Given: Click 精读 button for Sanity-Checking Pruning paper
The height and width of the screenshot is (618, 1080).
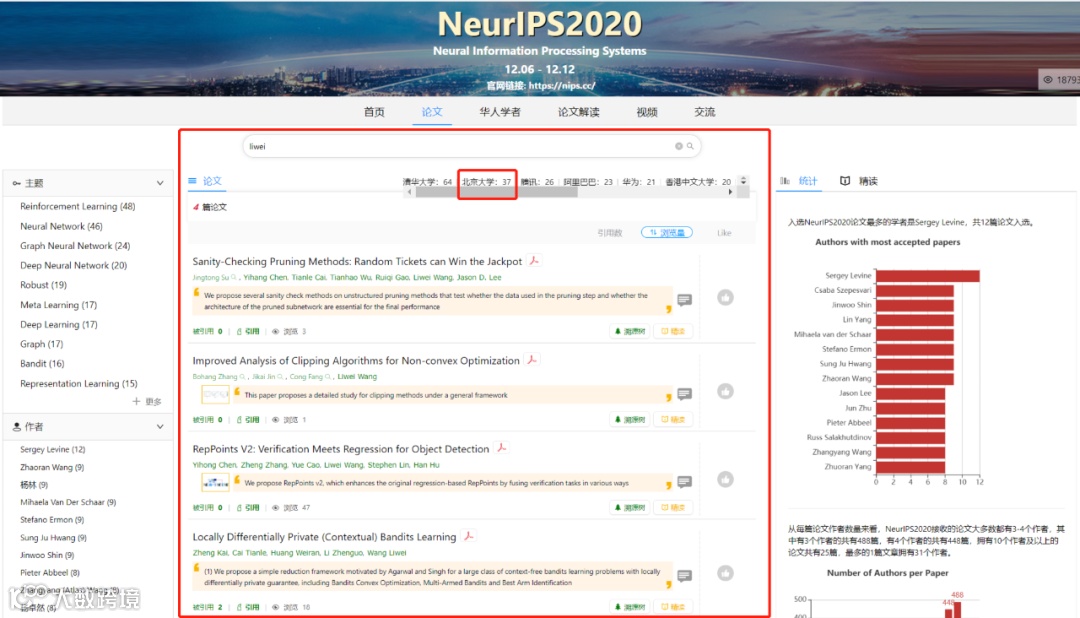Looking at the screenshot, I should point(673,331).
